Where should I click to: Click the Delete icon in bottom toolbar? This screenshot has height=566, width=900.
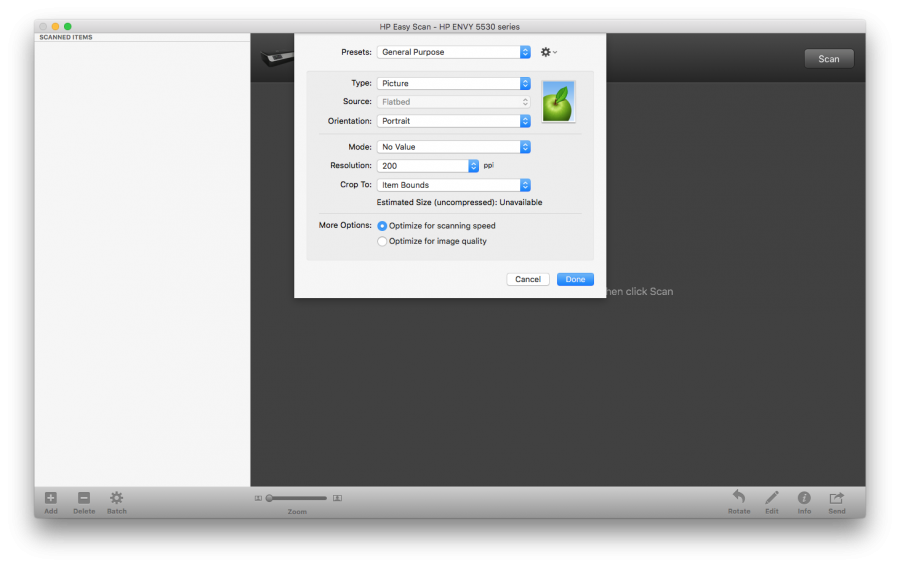point(84,498)
